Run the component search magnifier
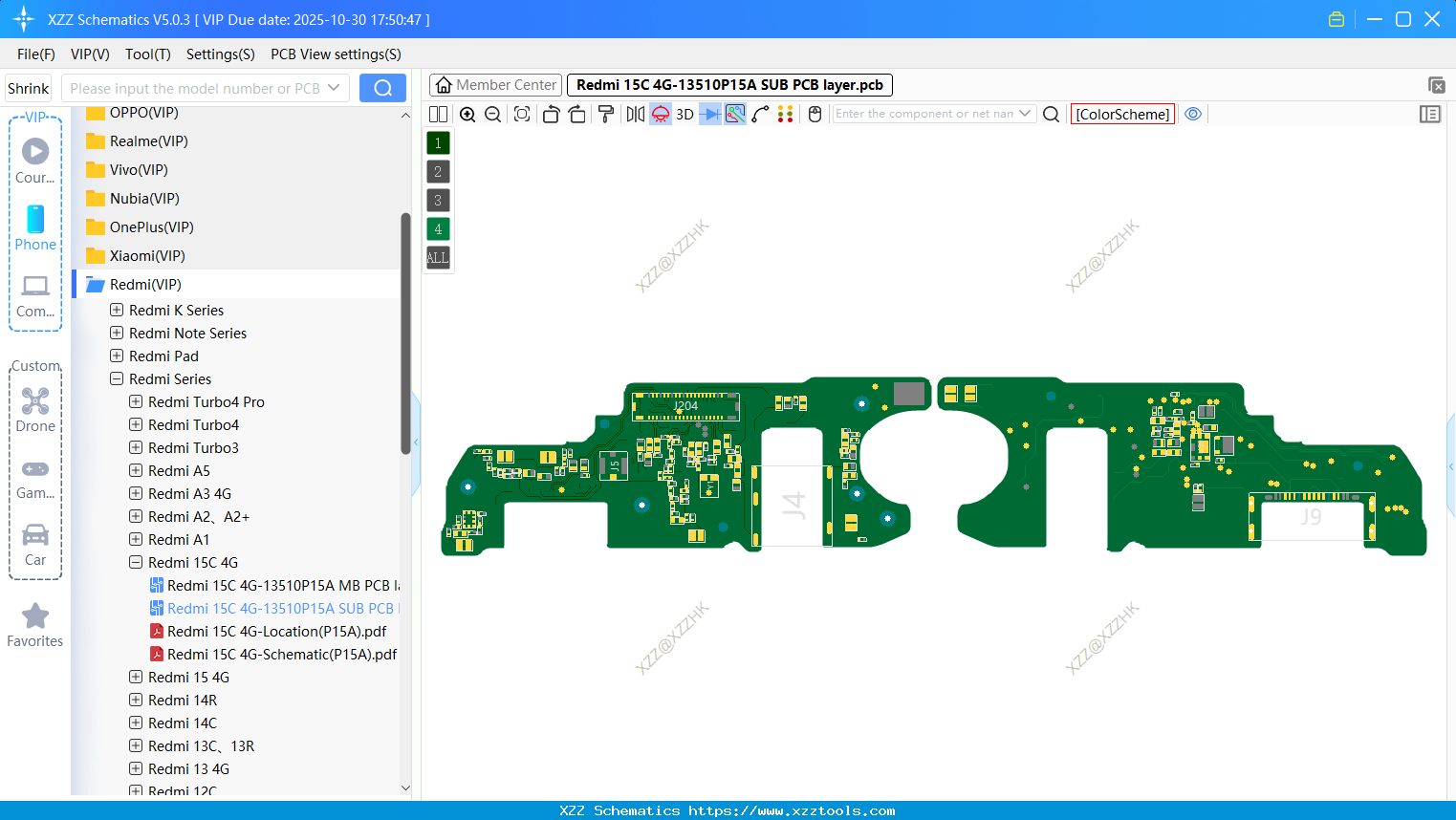The image size is (1456, 820). [1051, 115]
